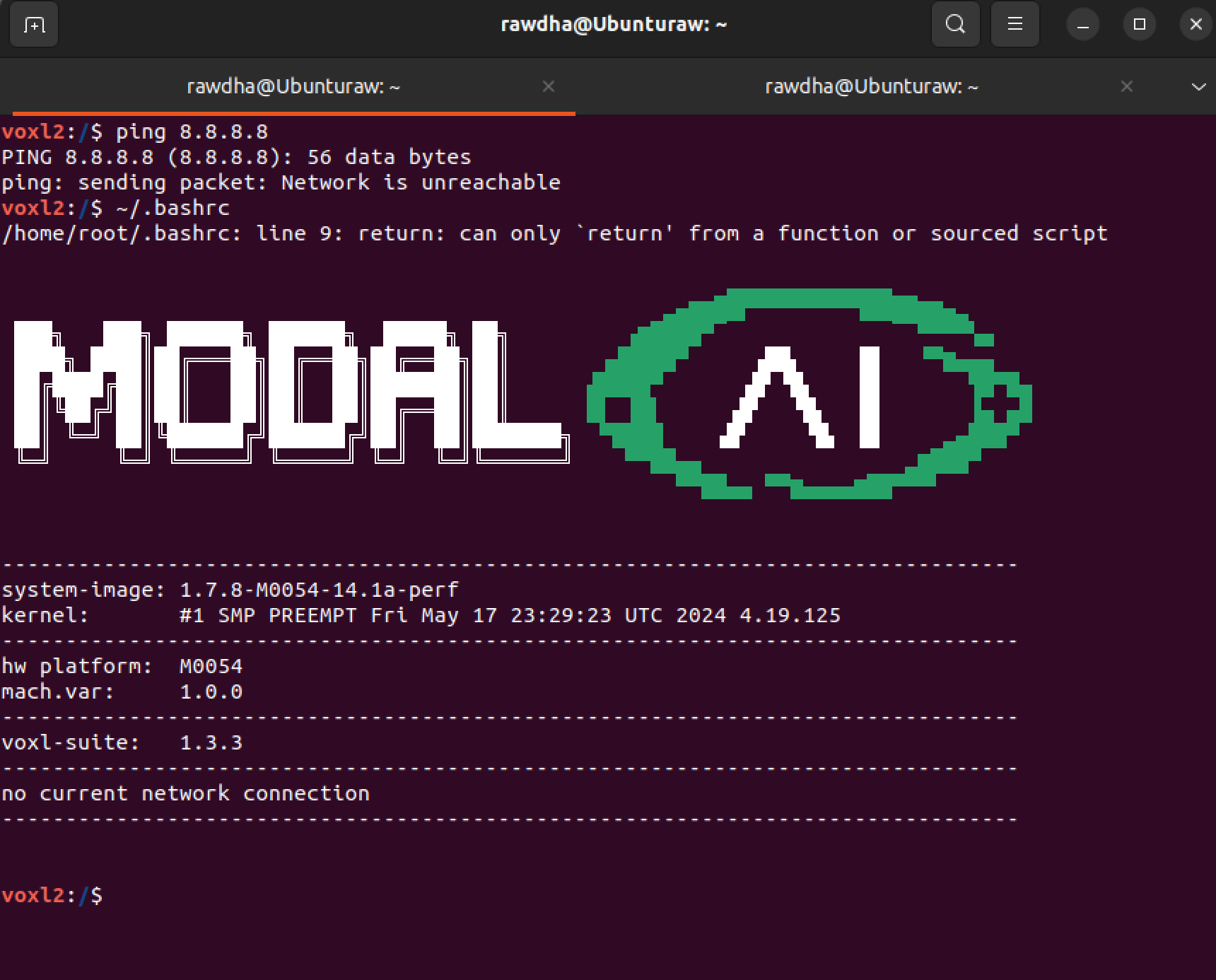Click the '~/.bashrc' command line
The width and height of the screenshot is (1216, 980).
(116, 208)
